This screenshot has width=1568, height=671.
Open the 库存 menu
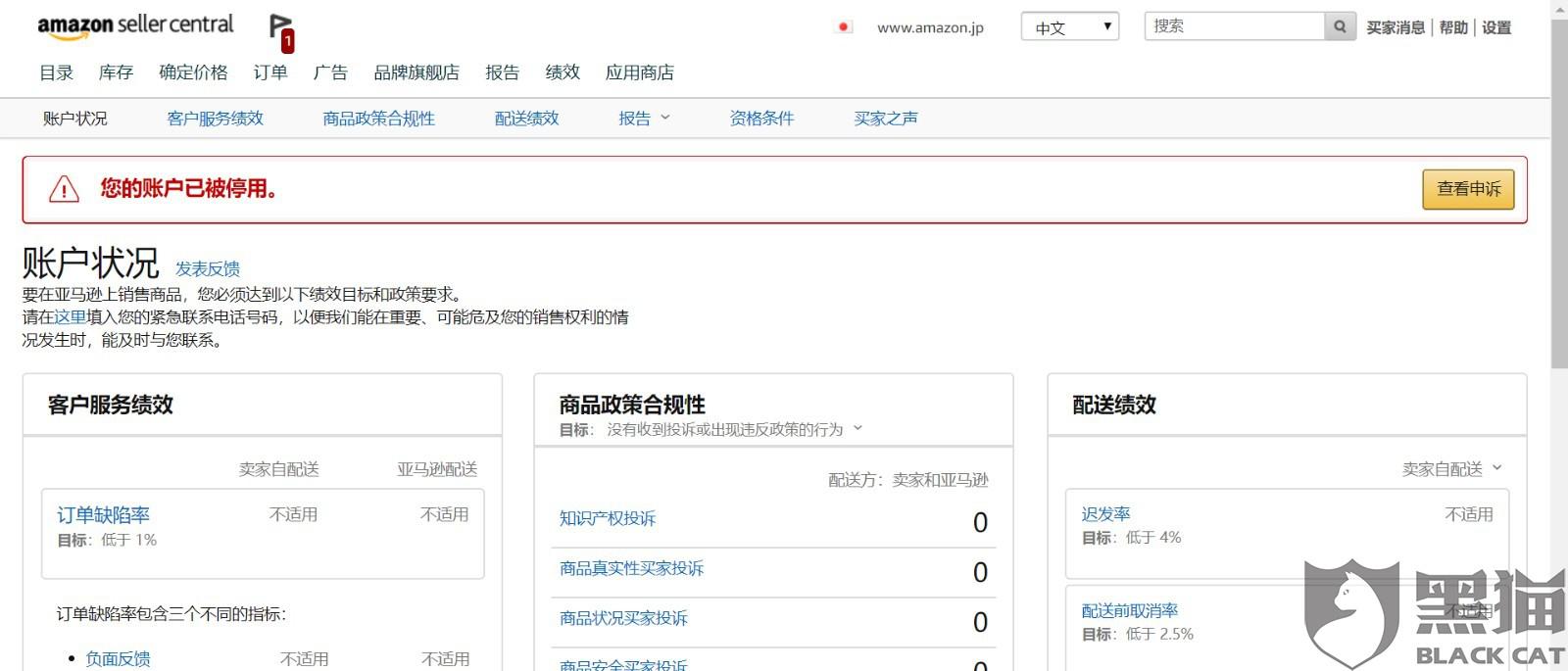click(116, 72)
